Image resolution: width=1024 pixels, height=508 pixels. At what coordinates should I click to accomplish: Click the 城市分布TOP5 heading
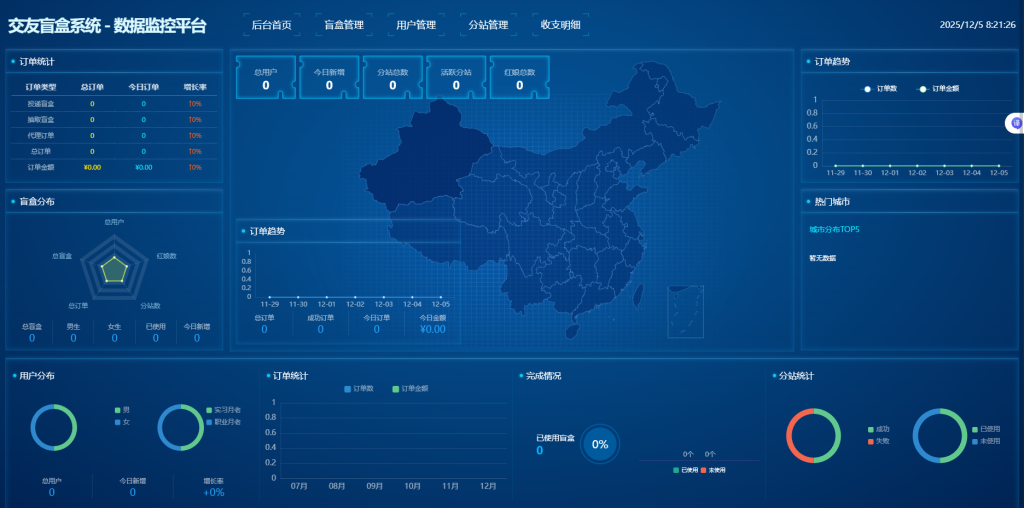pyautogui.click(x=833, y=230)
